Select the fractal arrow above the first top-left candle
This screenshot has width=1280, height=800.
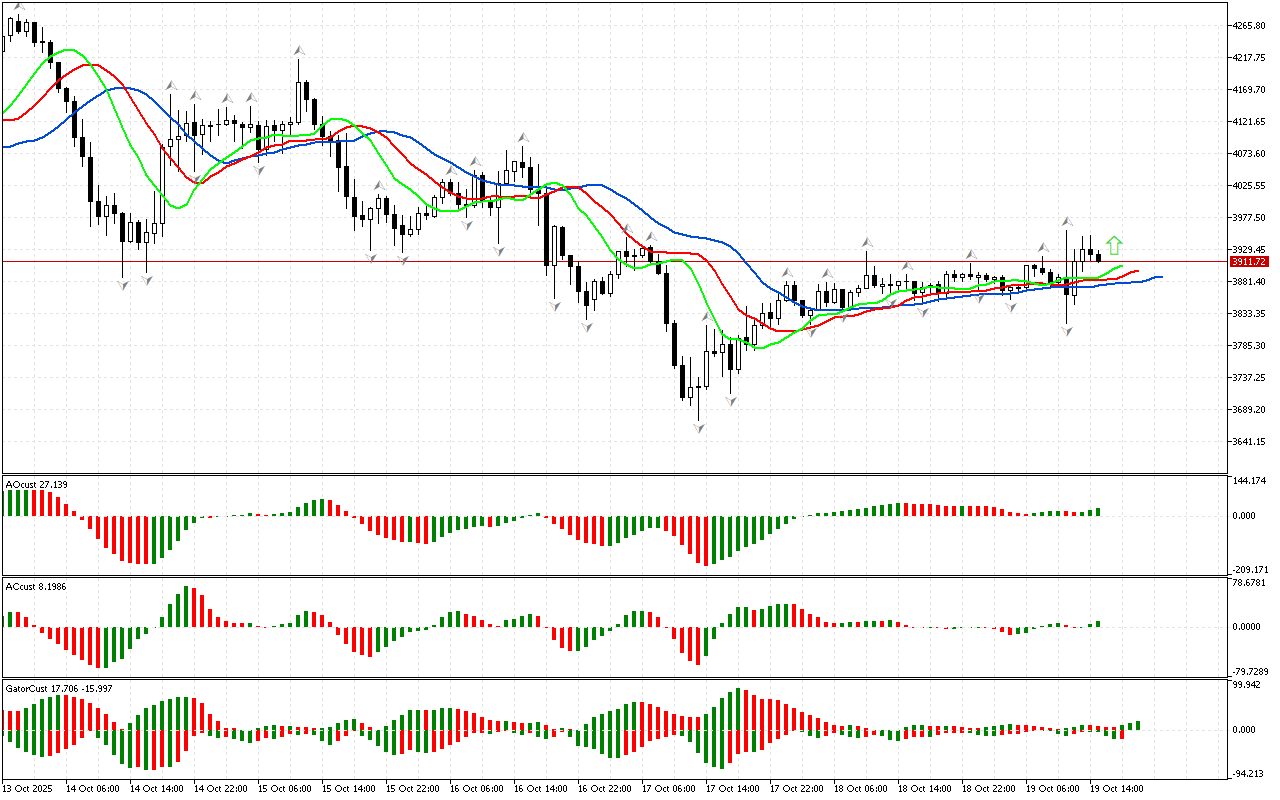click(x=19, y=6)
